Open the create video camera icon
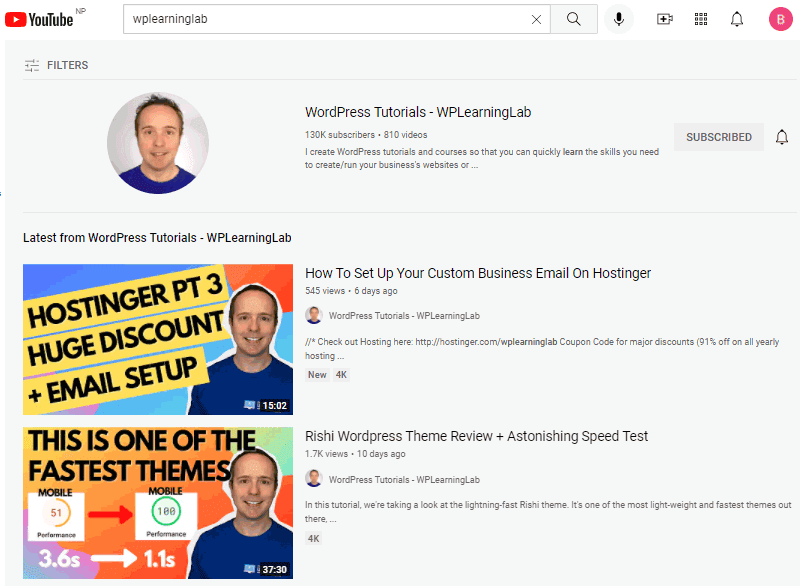The image size is (800, 586). click(664, 19)
